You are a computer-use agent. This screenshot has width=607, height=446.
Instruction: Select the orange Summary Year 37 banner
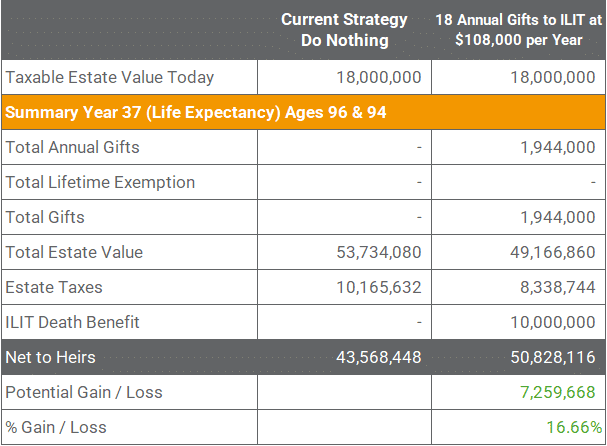[x=304, y=112]
